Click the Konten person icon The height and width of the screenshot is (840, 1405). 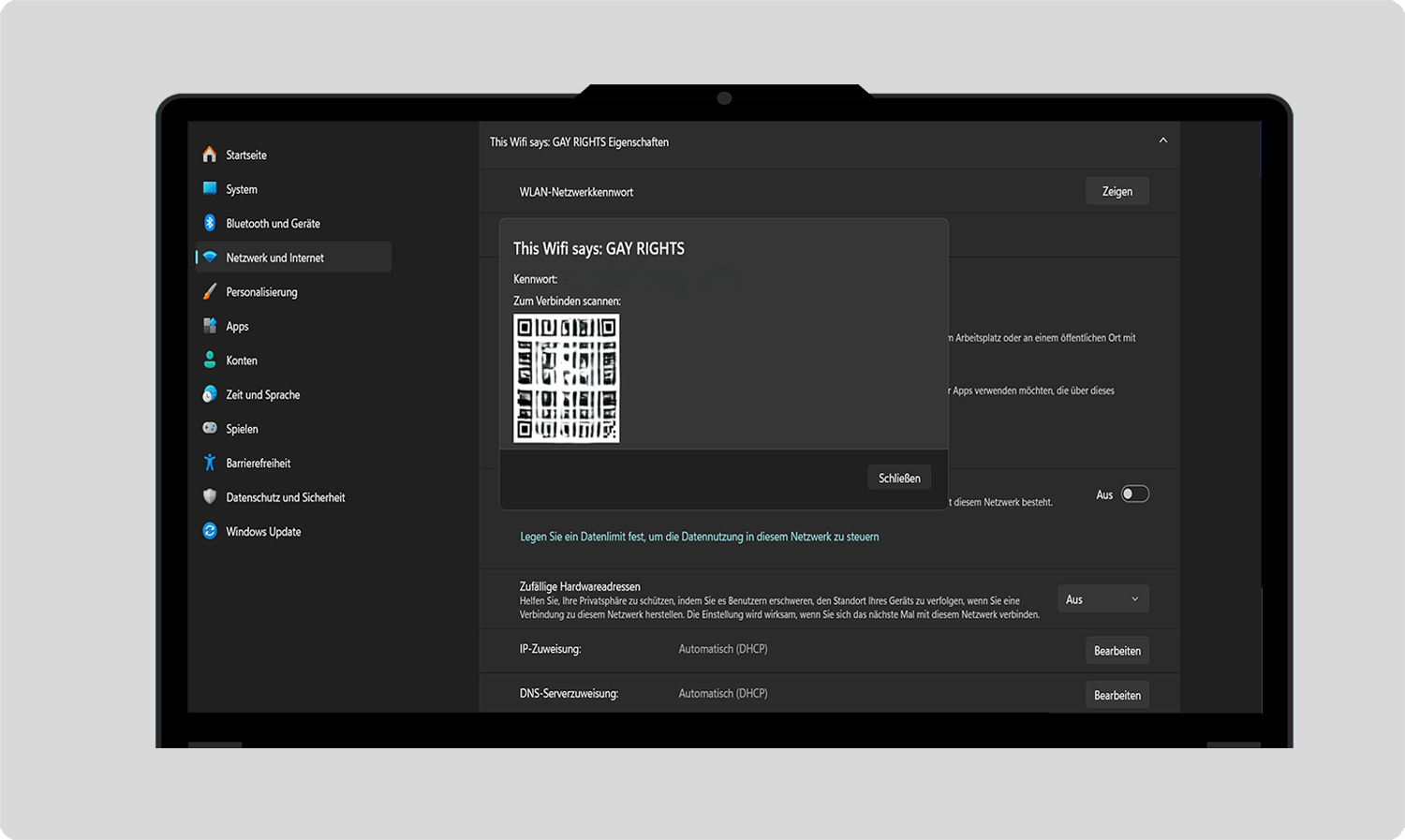point(210,360)
